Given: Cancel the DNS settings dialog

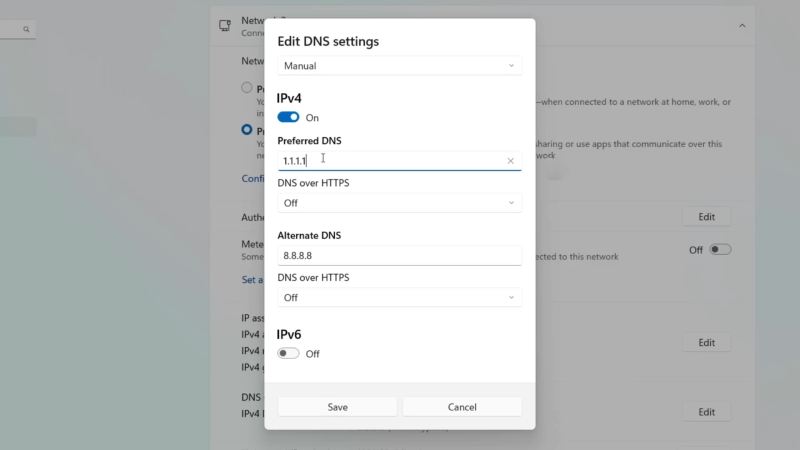Looking at the screenshot, I should click(x=462, y=407).
